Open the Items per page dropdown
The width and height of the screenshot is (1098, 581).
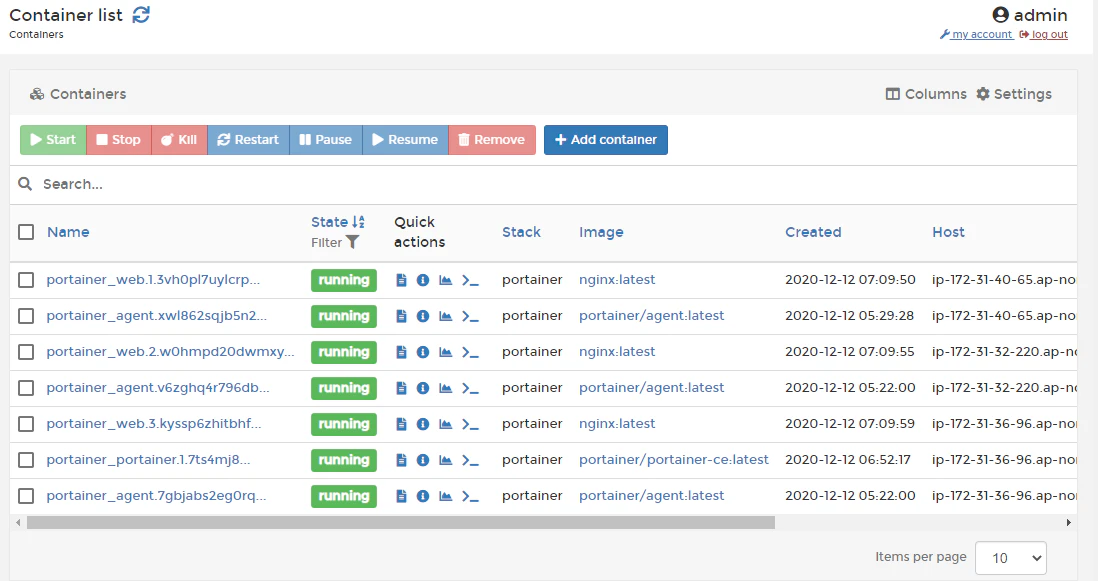click(1010, 558)
